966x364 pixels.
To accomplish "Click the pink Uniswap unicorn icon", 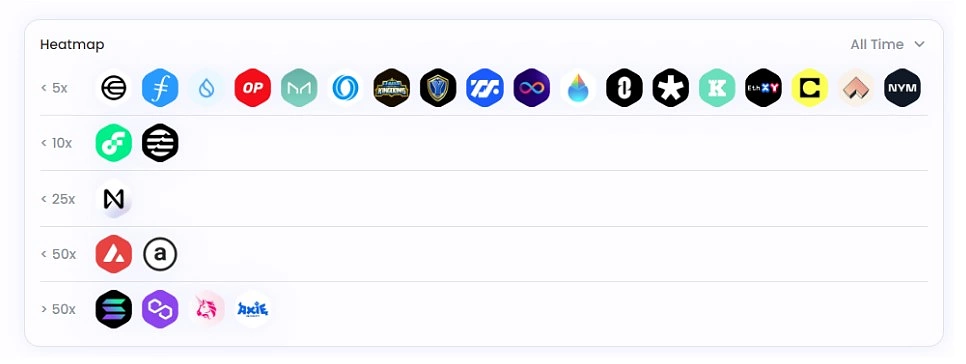I will tap(206, 309).
